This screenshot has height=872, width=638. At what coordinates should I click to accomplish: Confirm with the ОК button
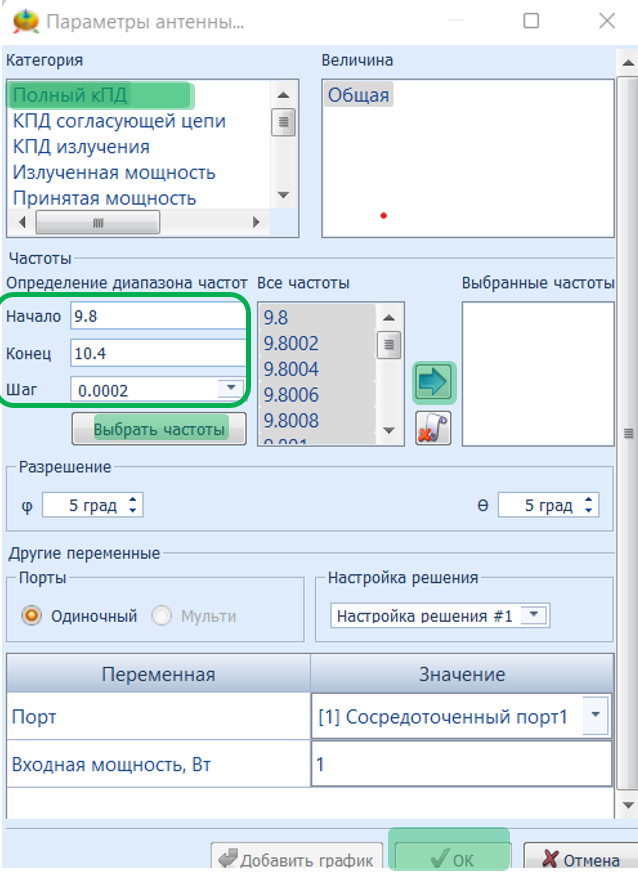click(x=451, y=858)
